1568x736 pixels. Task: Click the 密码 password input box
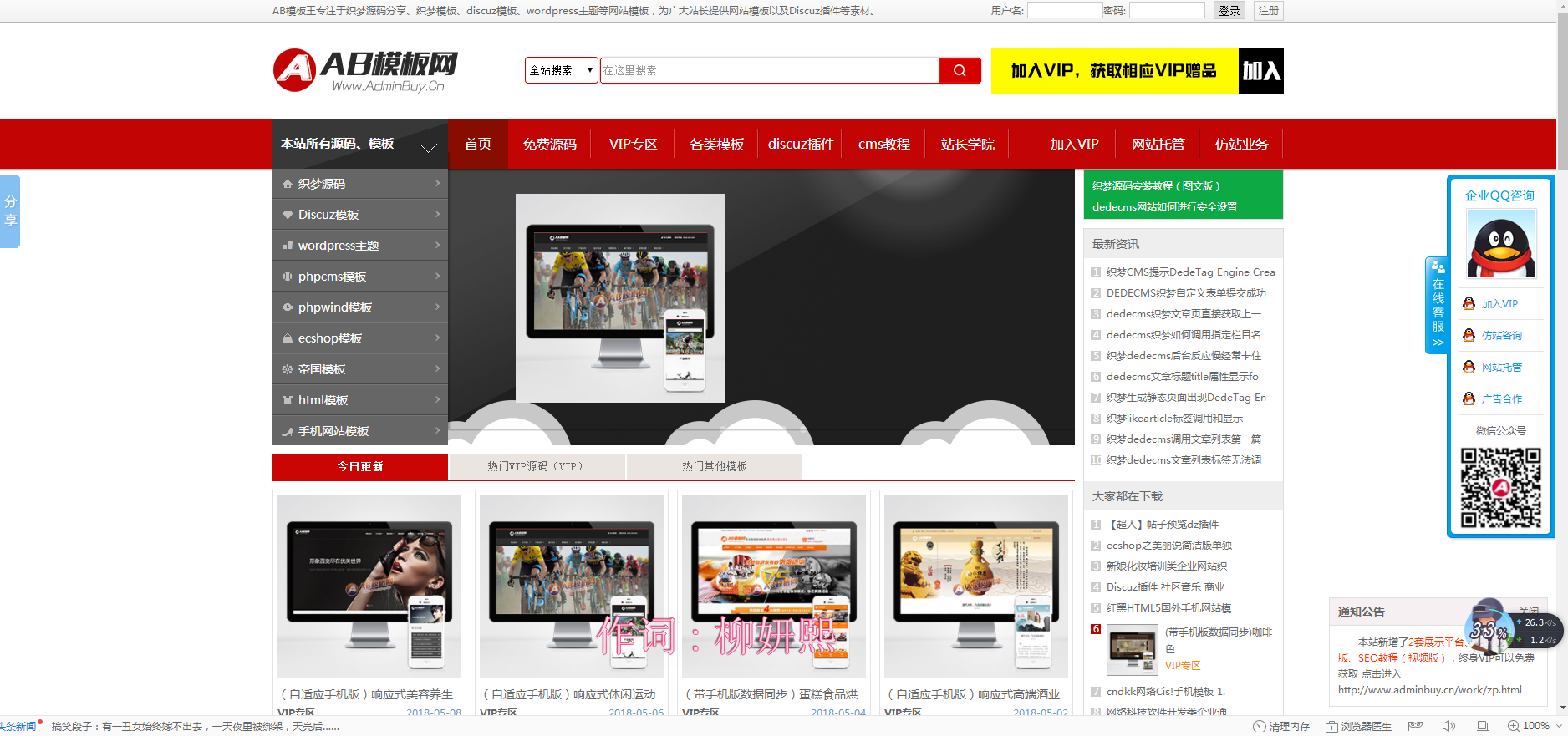[x=1167, y=10]
